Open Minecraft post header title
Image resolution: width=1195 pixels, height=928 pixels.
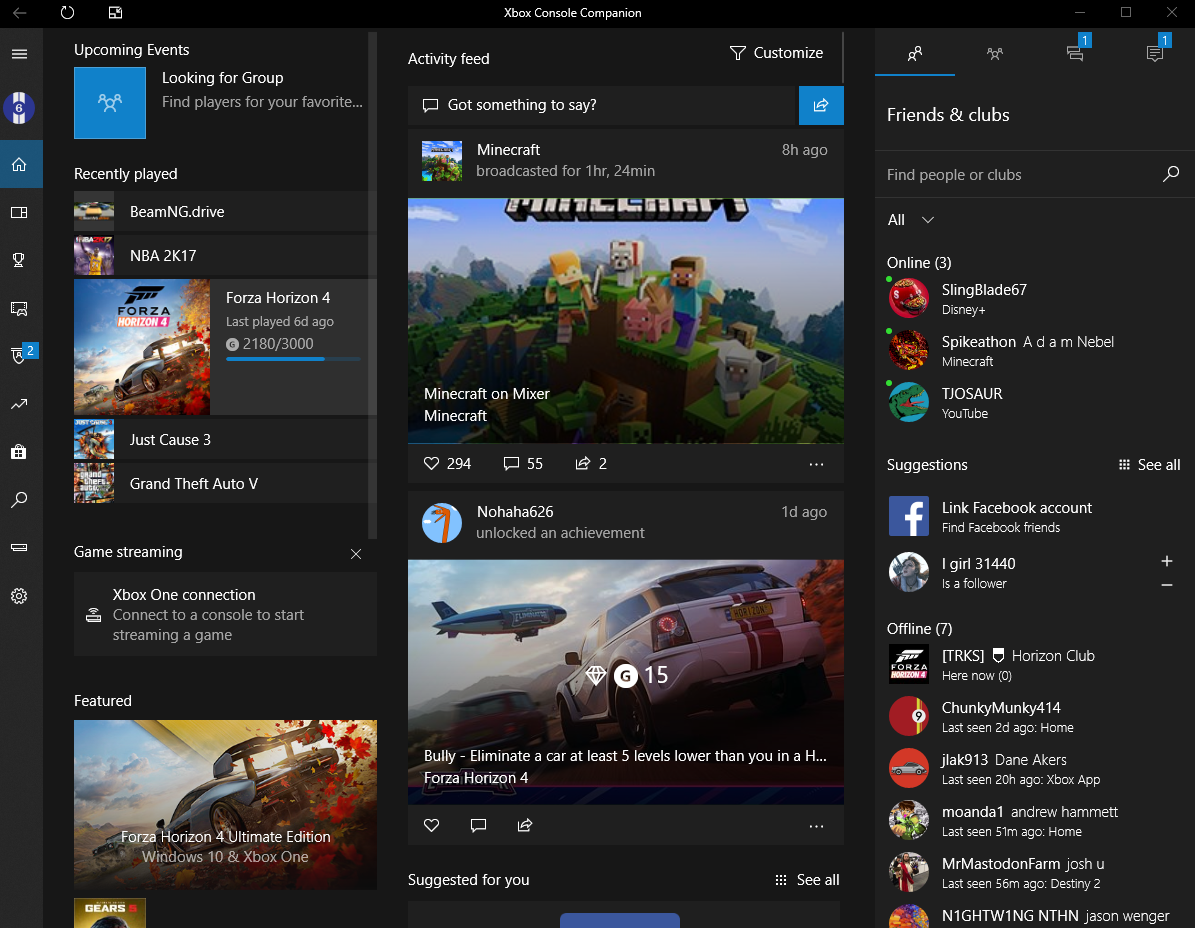[508, 149]
